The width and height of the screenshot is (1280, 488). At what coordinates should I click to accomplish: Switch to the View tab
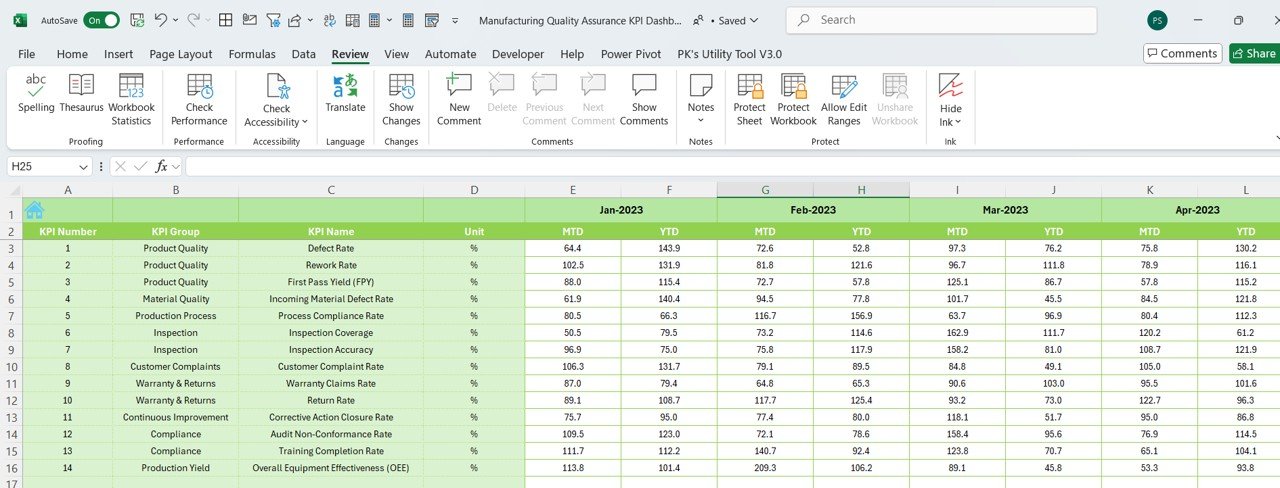pos(396,54)
